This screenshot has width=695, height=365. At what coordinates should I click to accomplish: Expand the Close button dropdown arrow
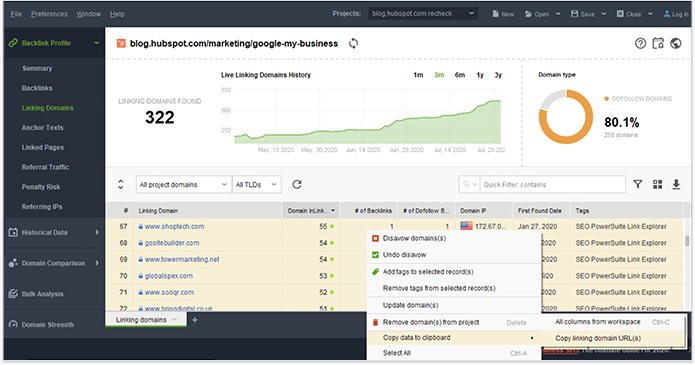(x=650, y=14)
